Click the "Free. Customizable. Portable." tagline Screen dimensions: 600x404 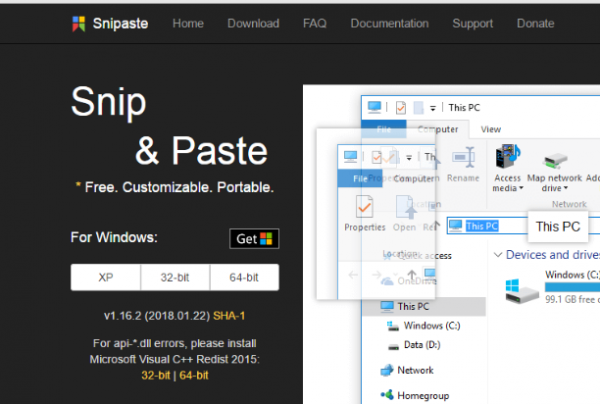(179, 187)
